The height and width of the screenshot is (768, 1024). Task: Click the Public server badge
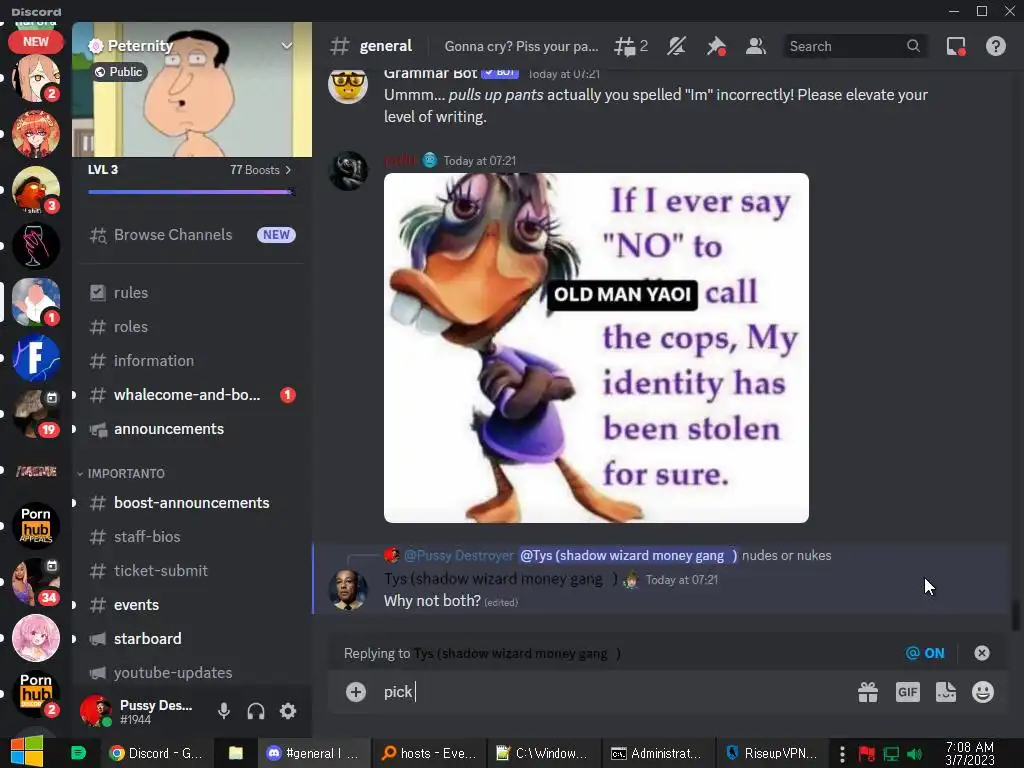point(118,72)
